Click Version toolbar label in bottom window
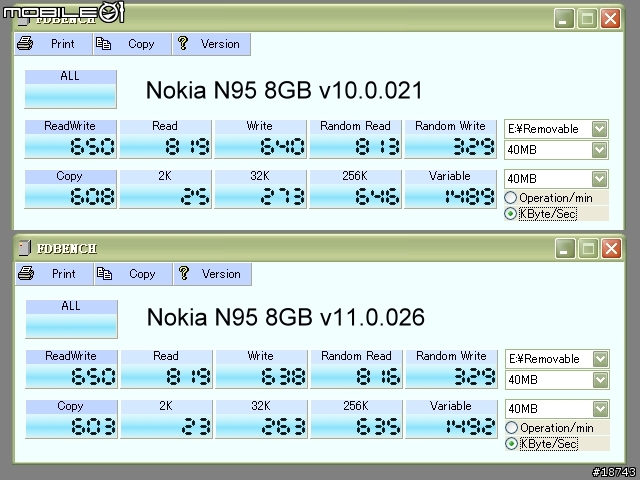This screenshot has height=480, width=640. pos(221,273)
